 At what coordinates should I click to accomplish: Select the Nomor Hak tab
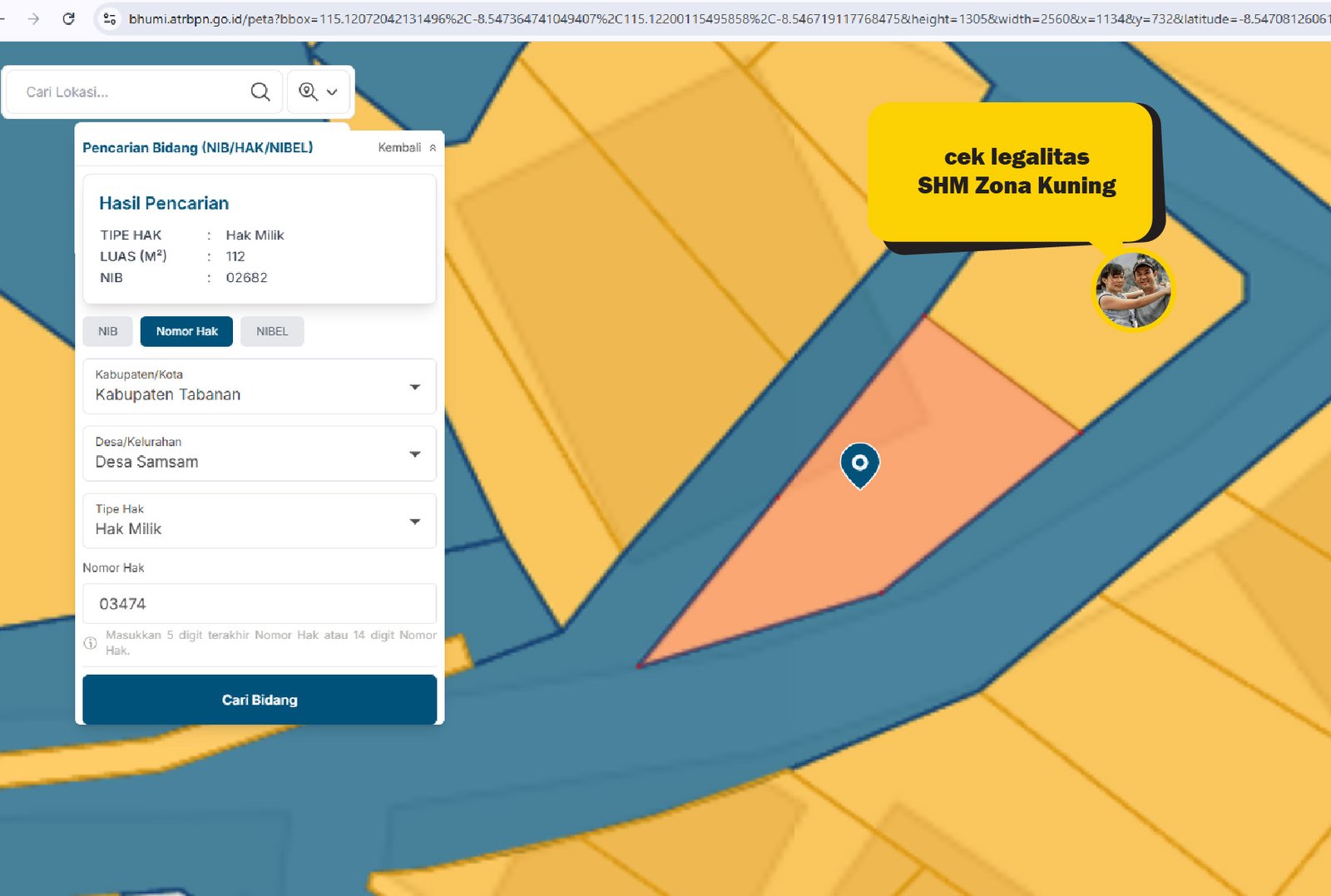tap(186, 331)
